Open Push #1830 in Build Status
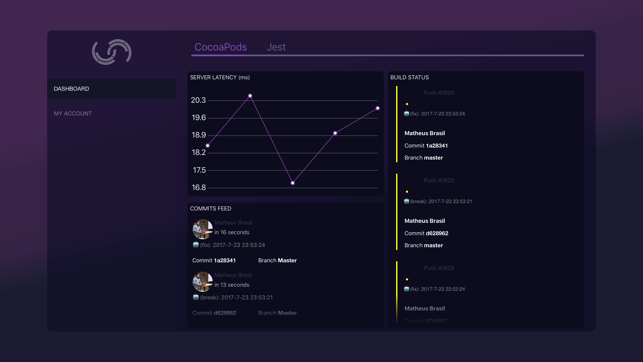This screenshot has width=643, height=362. pyautogui.click(x=439, y=93)
